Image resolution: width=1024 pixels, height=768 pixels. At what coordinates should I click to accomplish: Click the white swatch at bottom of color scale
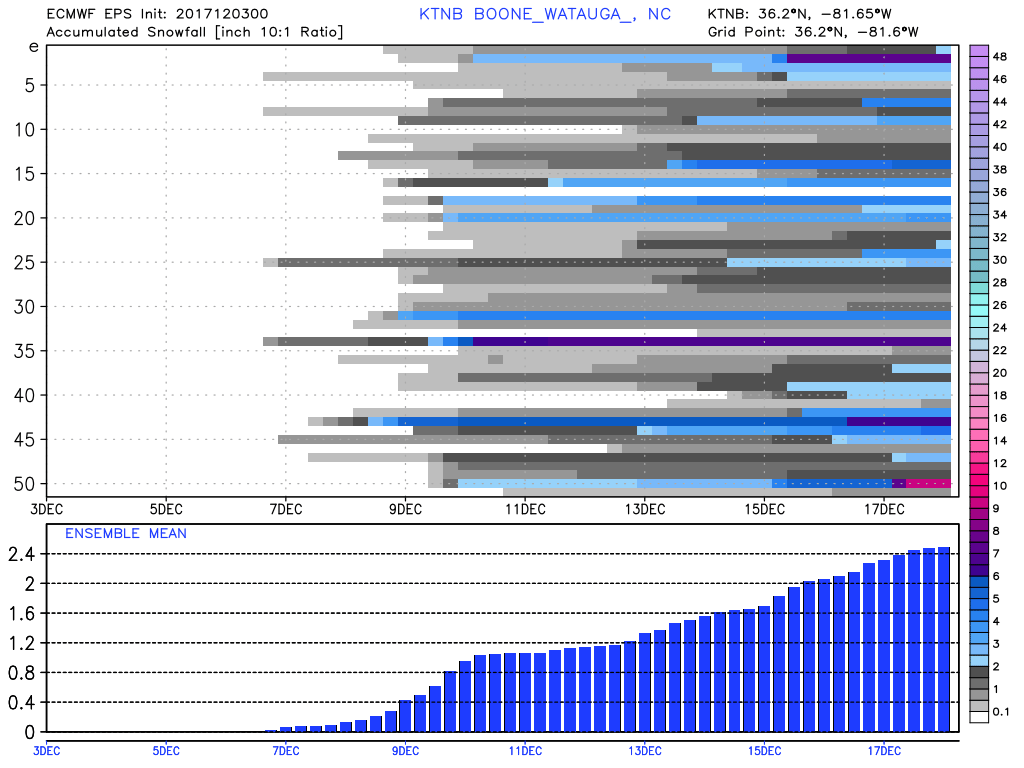979,715
